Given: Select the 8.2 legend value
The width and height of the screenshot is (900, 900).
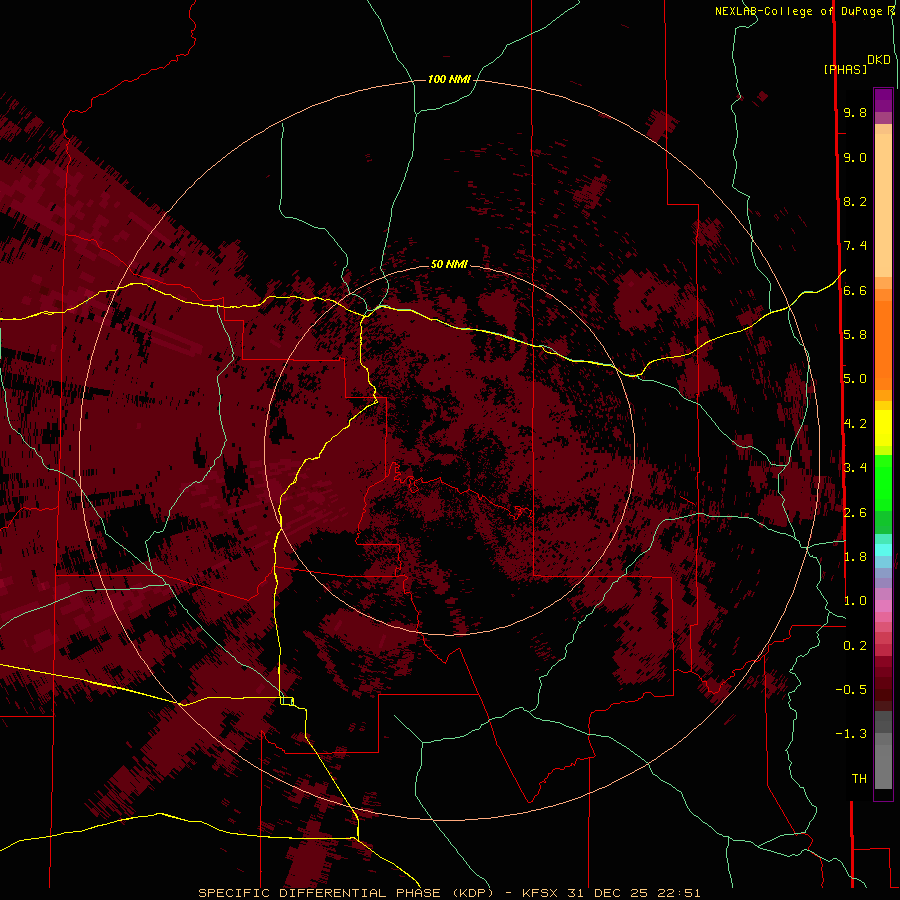Looking at the screenshot, I should [x=855, y=202].
